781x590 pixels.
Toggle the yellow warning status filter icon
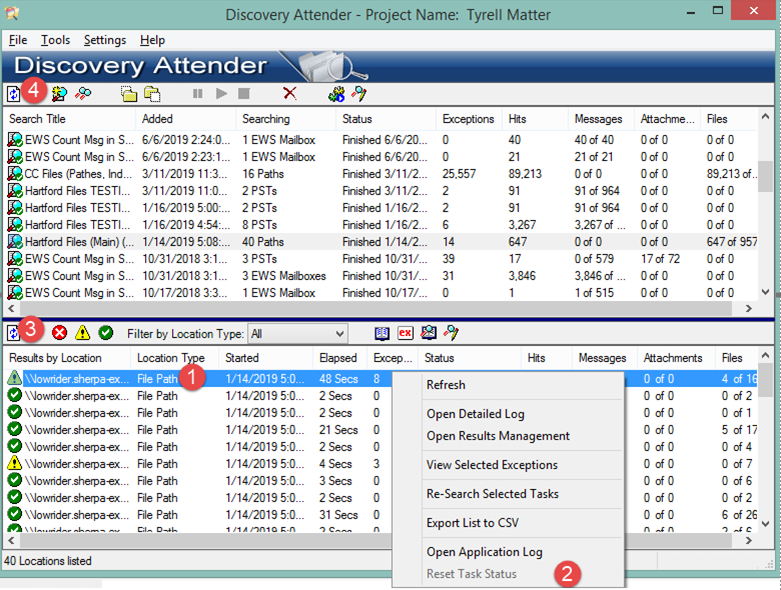tap(83, 333)
